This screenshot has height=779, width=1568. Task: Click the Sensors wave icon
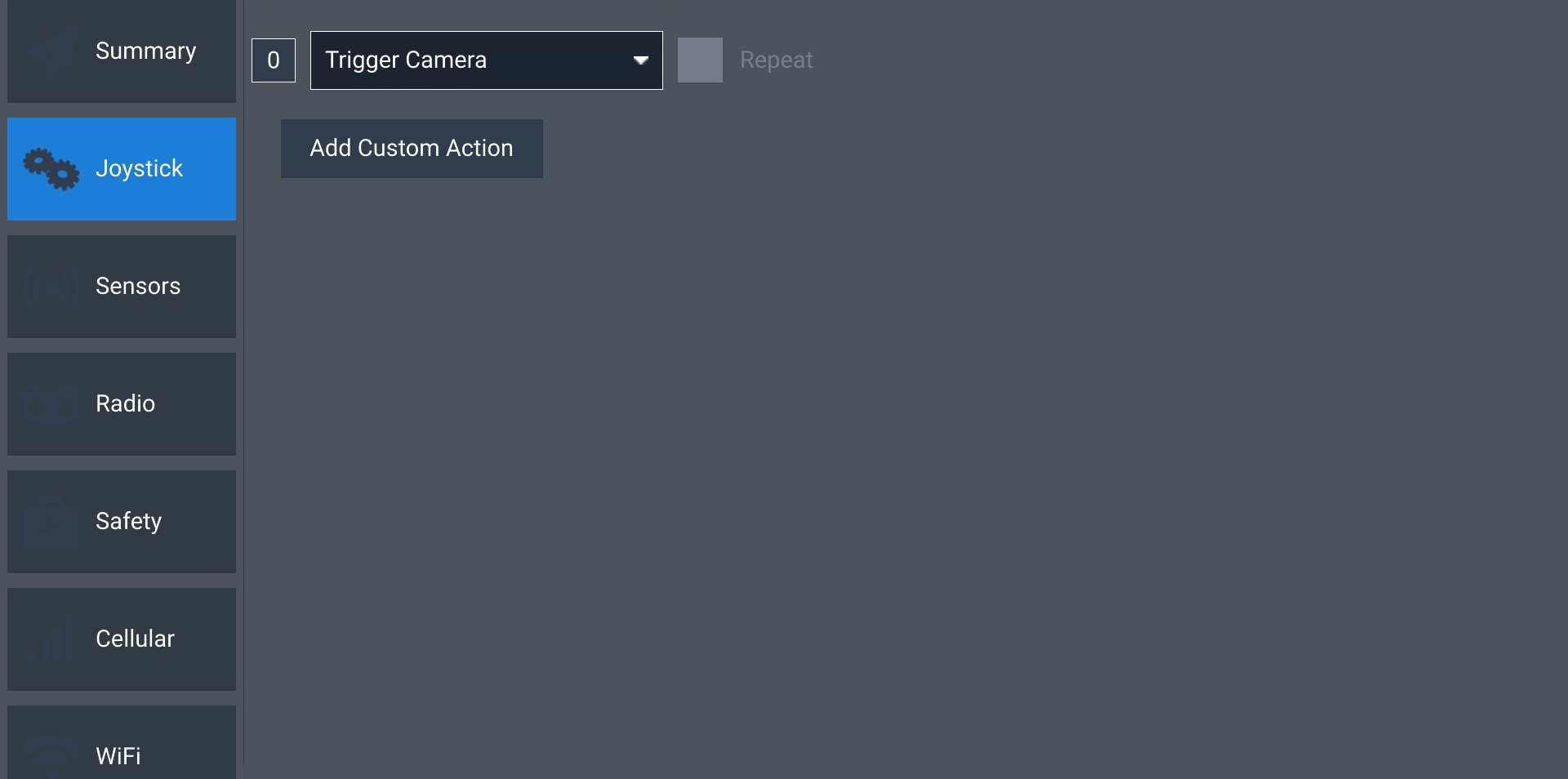pyautogui.click(x=51, y=287)
